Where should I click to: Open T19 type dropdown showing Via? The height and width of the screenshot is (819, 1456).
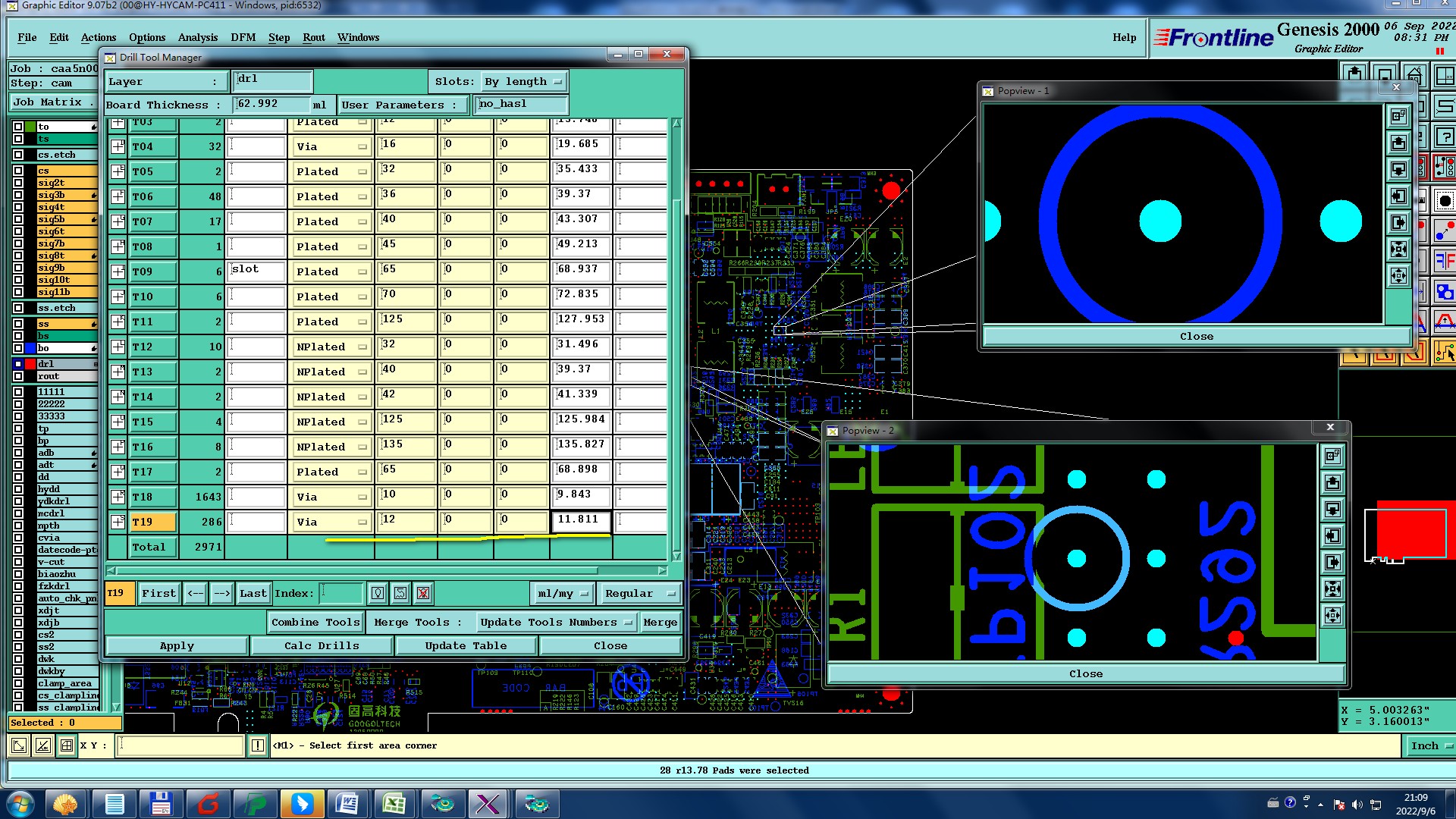click(x=331, y=522)
